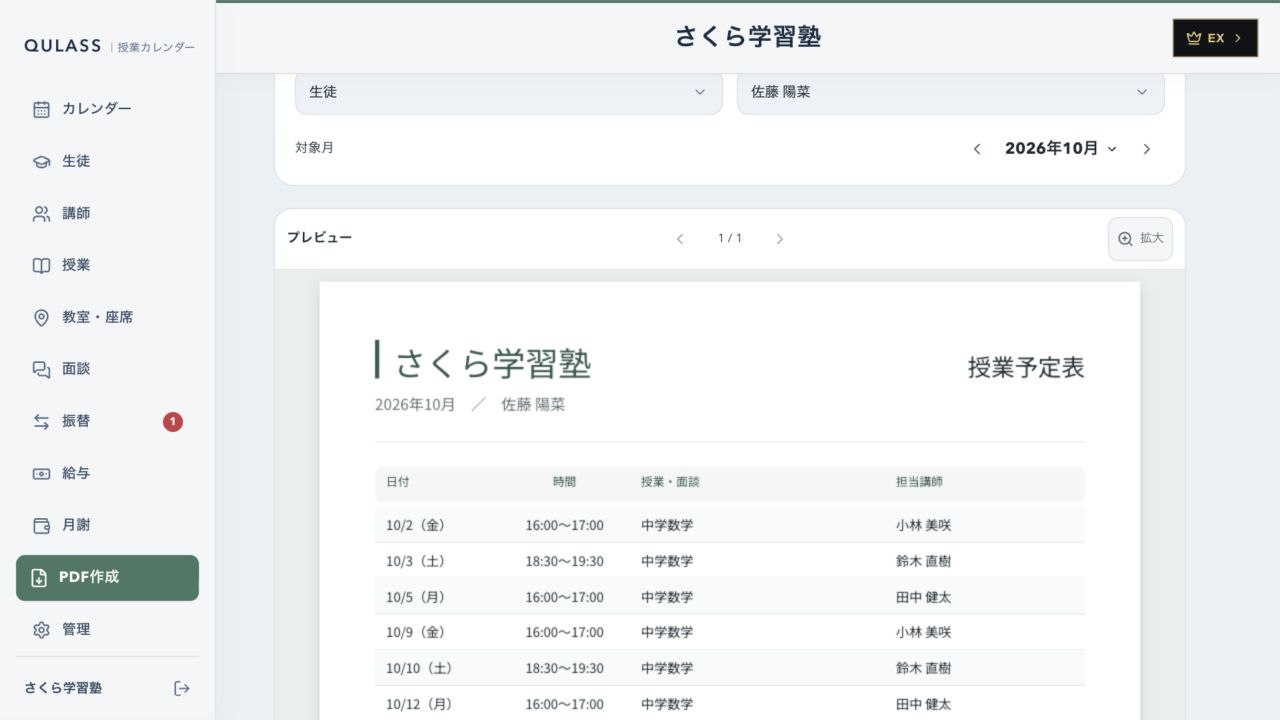
Task: Click the 10/10（土） date cell
Action: coord(420,668)
